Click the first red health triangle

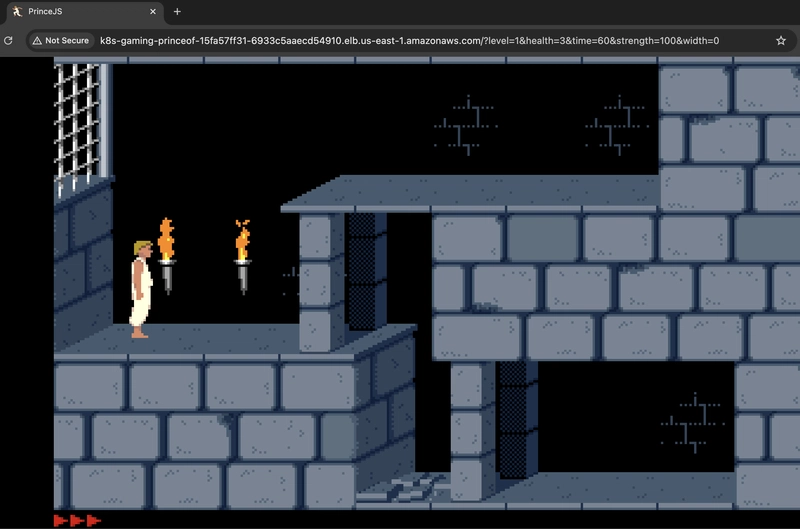click(x=61, y=520)
